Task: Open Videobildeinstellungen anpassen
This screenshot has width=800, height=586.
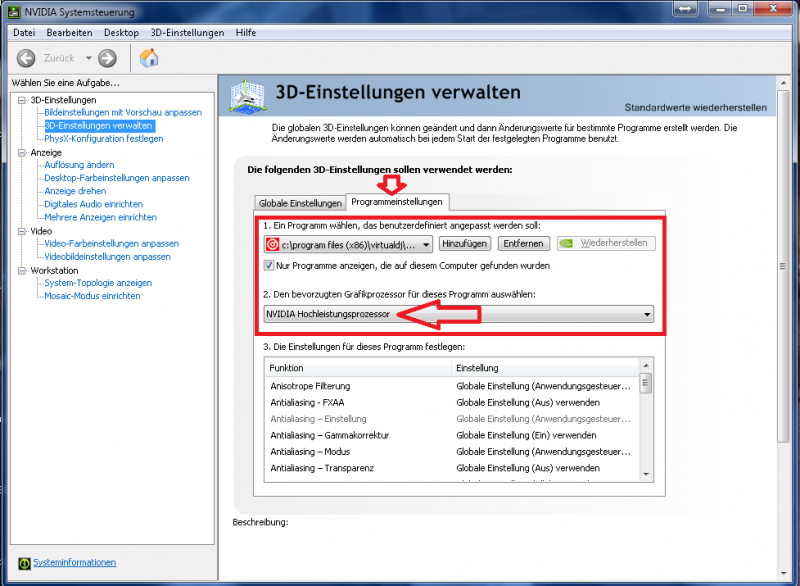Action: point(108,257)
